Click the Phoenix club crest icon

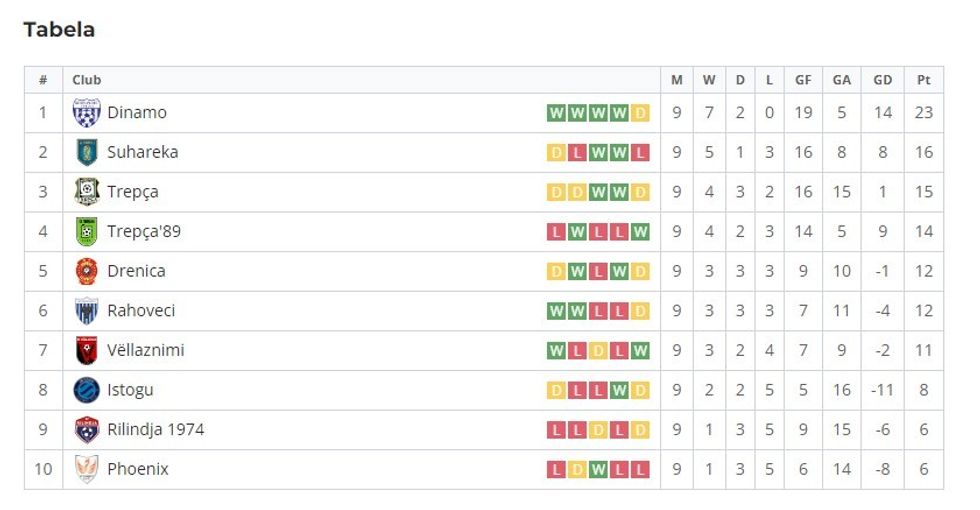[x=87, y=469]
